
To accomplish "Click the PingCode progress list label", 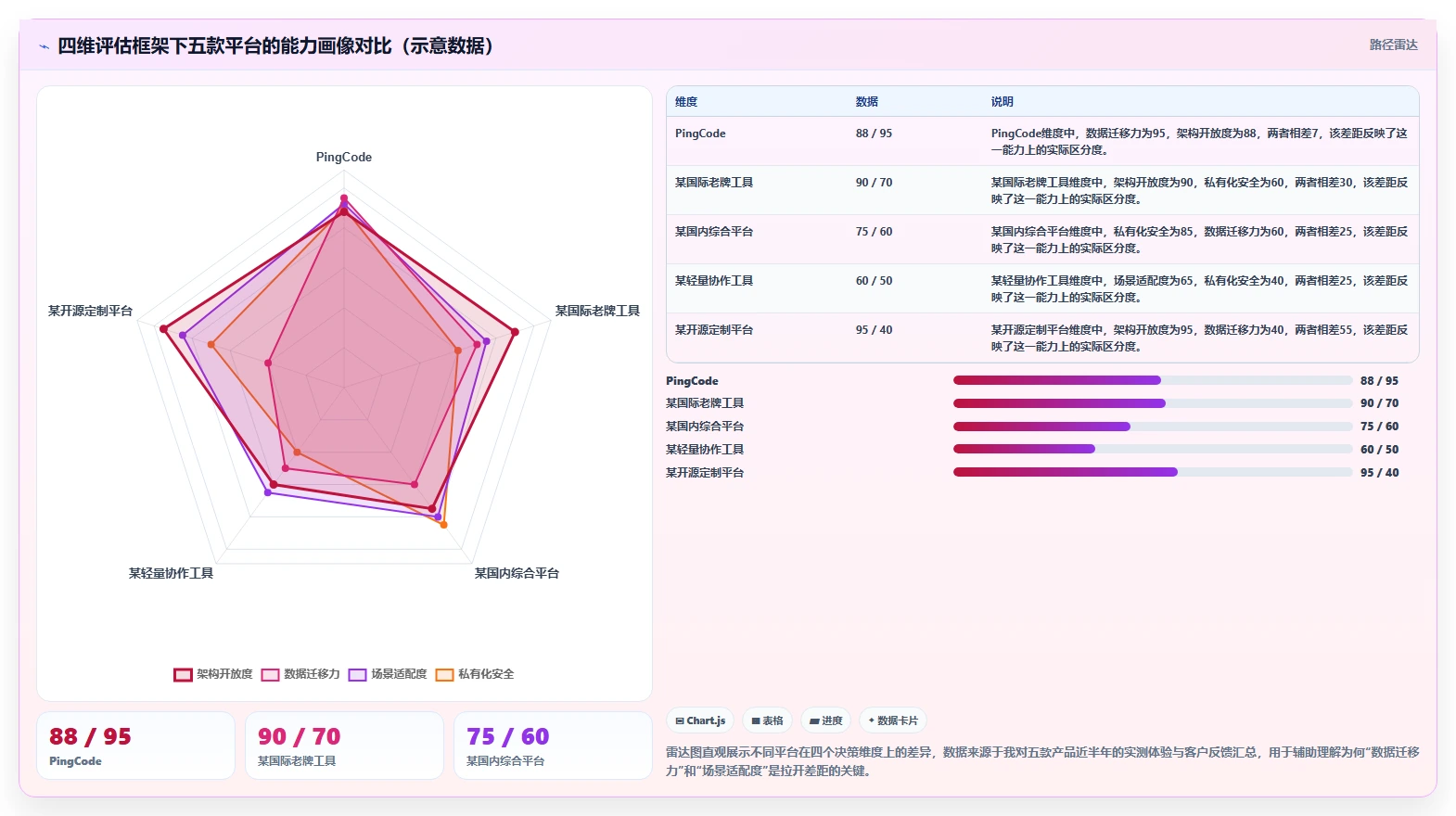I will (x=692, y=381).
